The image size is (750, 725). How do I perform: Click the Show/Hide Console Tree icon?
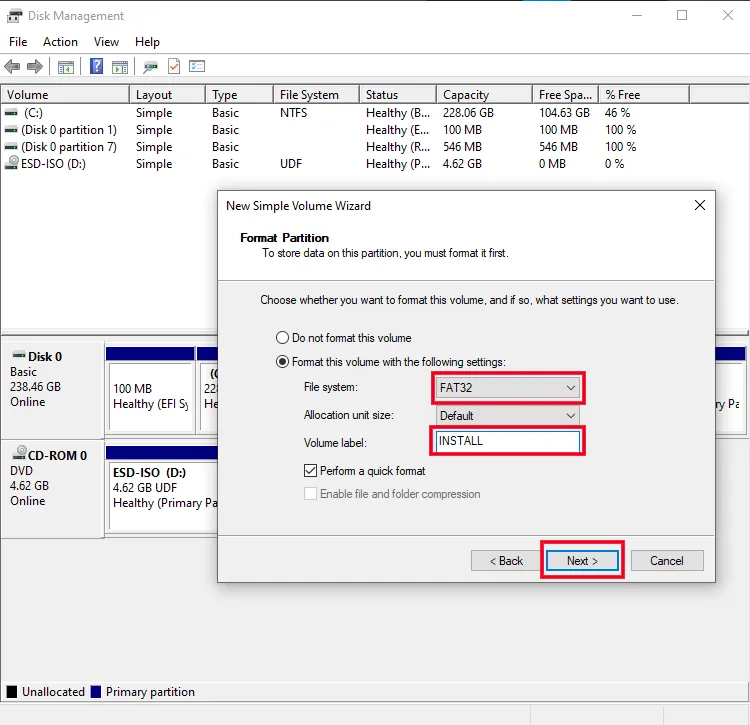(x=66, y=67)
